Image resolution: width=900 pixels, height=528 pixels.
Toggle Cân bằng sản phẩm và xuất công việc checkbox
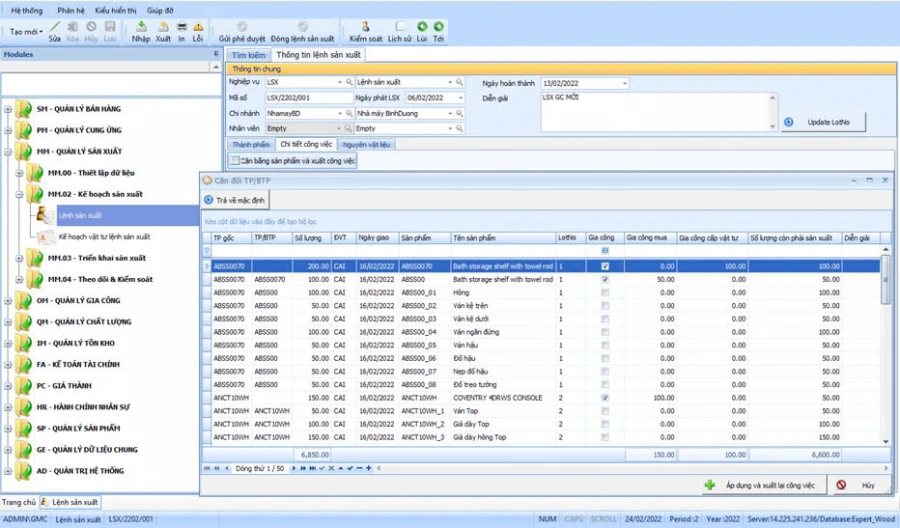235,161
